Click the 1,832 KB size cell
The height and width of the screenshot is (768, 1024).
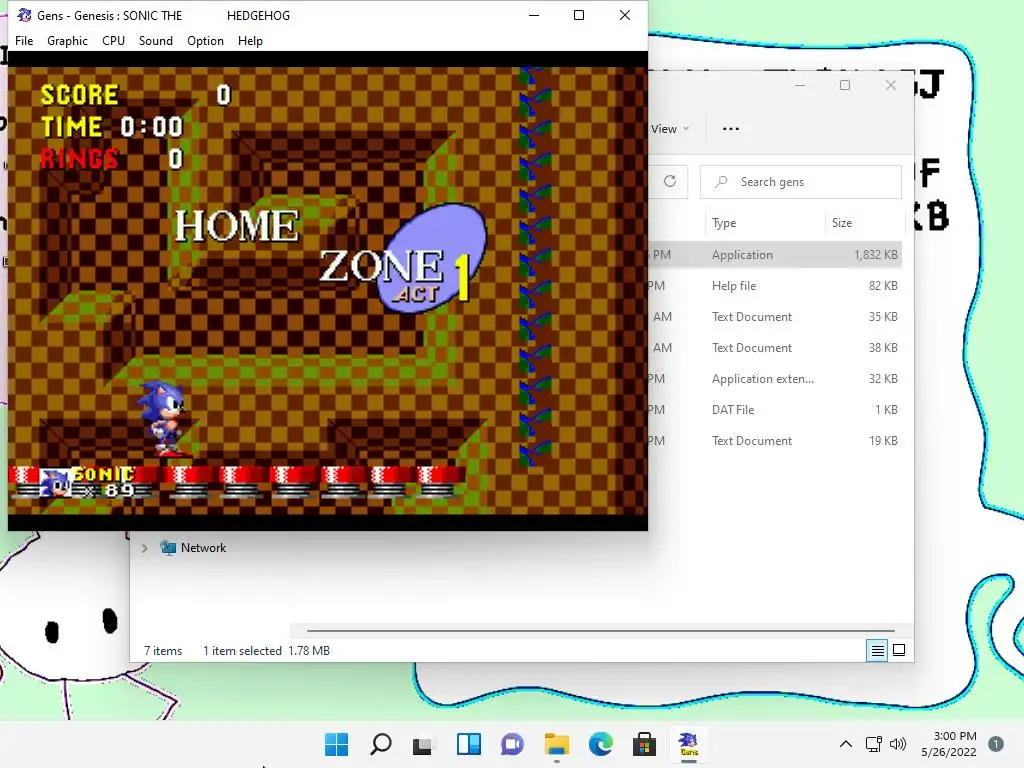[876, 255]
